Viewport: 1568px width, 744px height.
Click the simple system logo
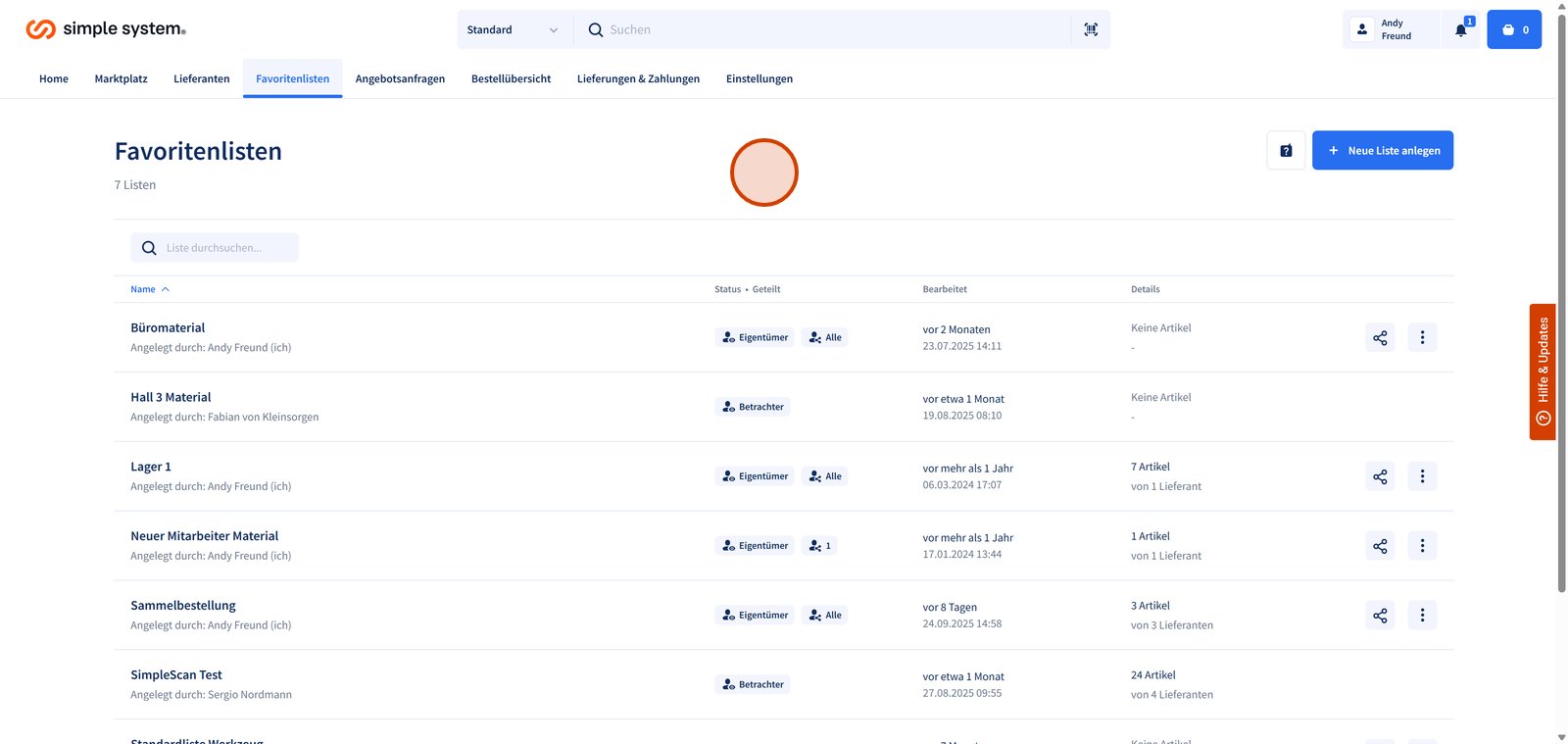pos(106,29)
